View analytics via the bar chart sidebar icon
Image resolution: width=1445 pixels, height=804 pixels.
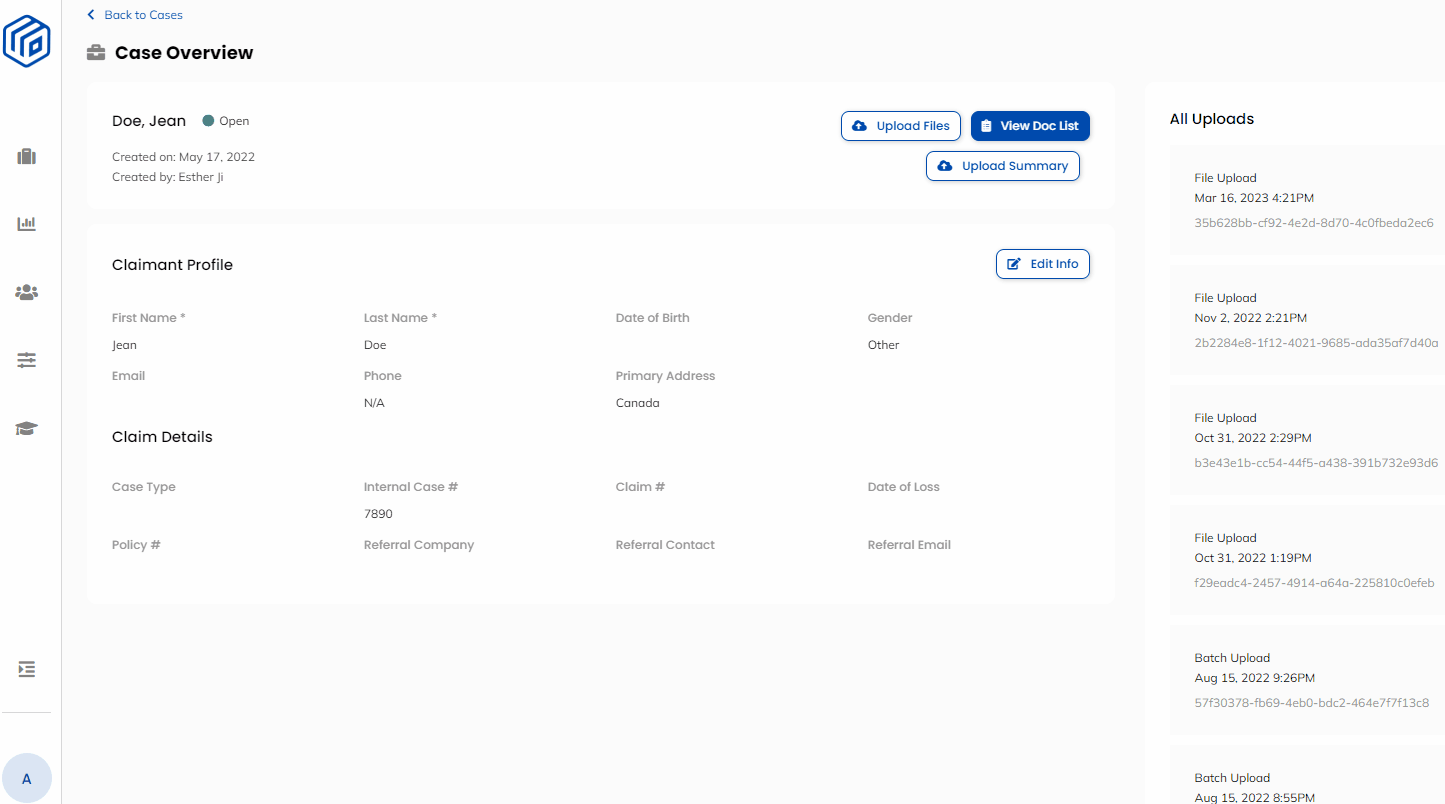click(x=26, y=224)
